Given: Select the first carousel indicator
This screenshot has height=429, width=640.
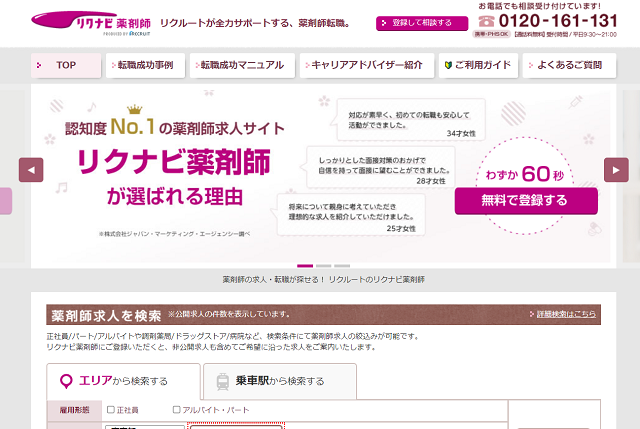Looking at the screenshot, I should pos(305,266).
